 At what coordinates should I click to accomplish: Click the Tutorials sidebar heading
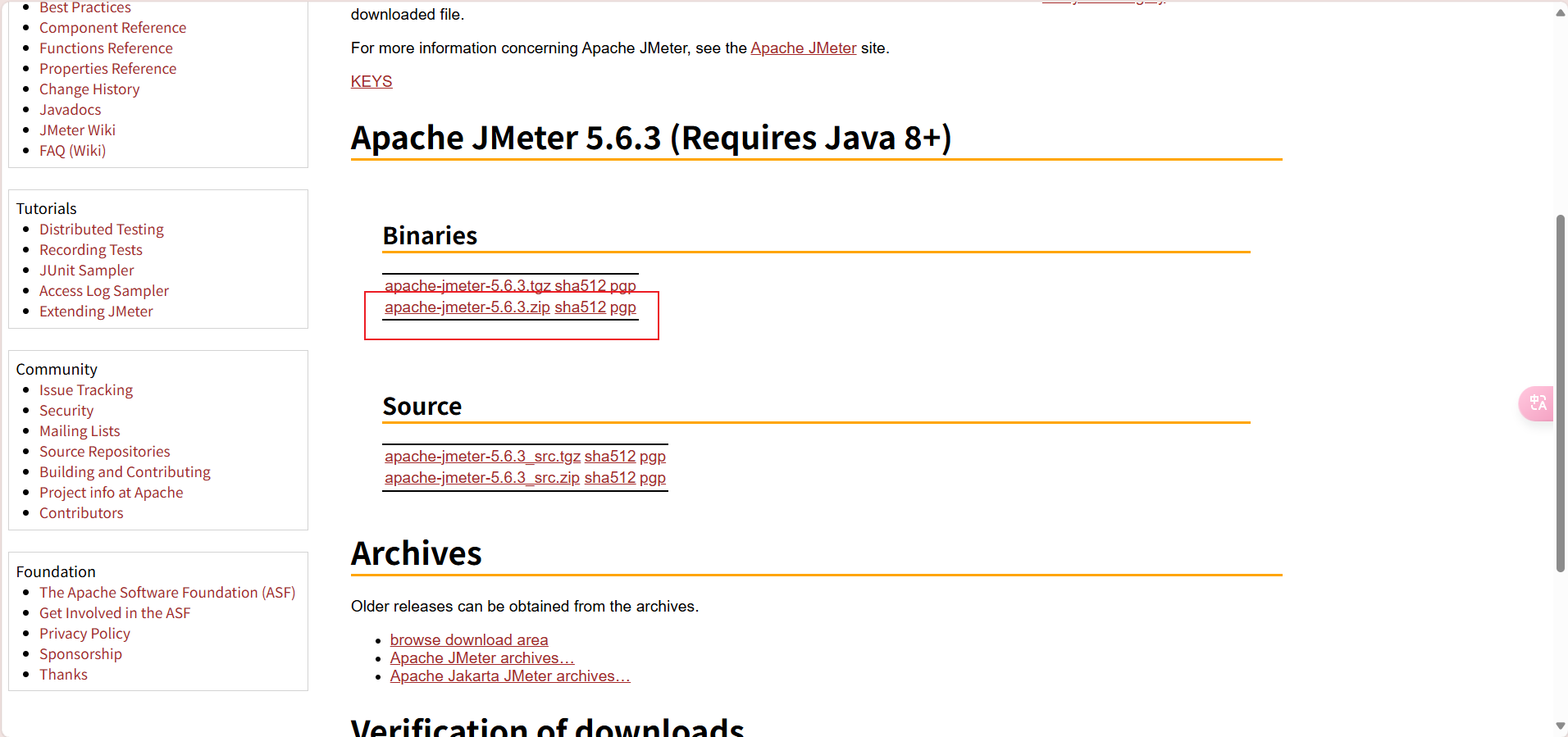[47, 209]
